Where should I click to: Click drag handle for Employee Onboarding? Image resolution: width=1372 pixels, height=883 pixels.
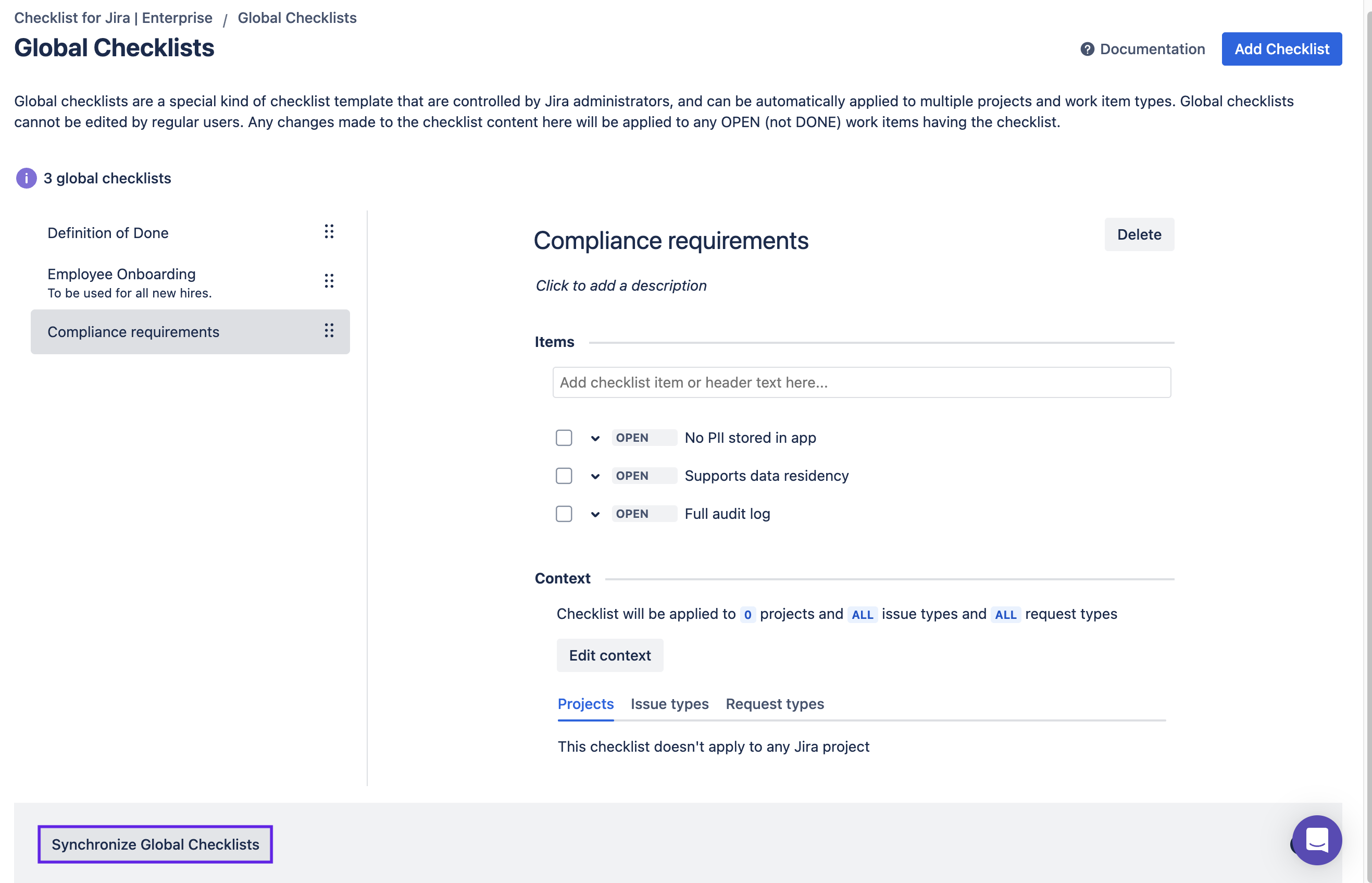pyautogui.click(x=329, y=281)
